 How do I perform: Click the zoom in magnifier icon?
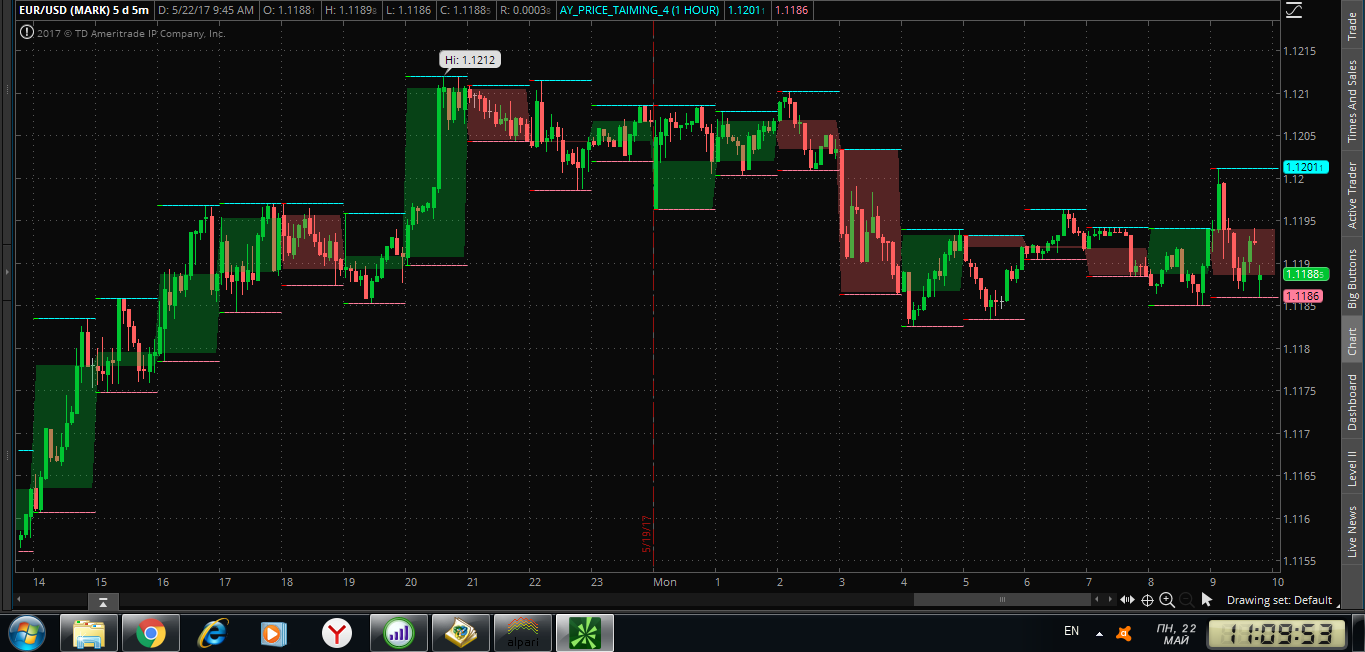[1167, 599]
